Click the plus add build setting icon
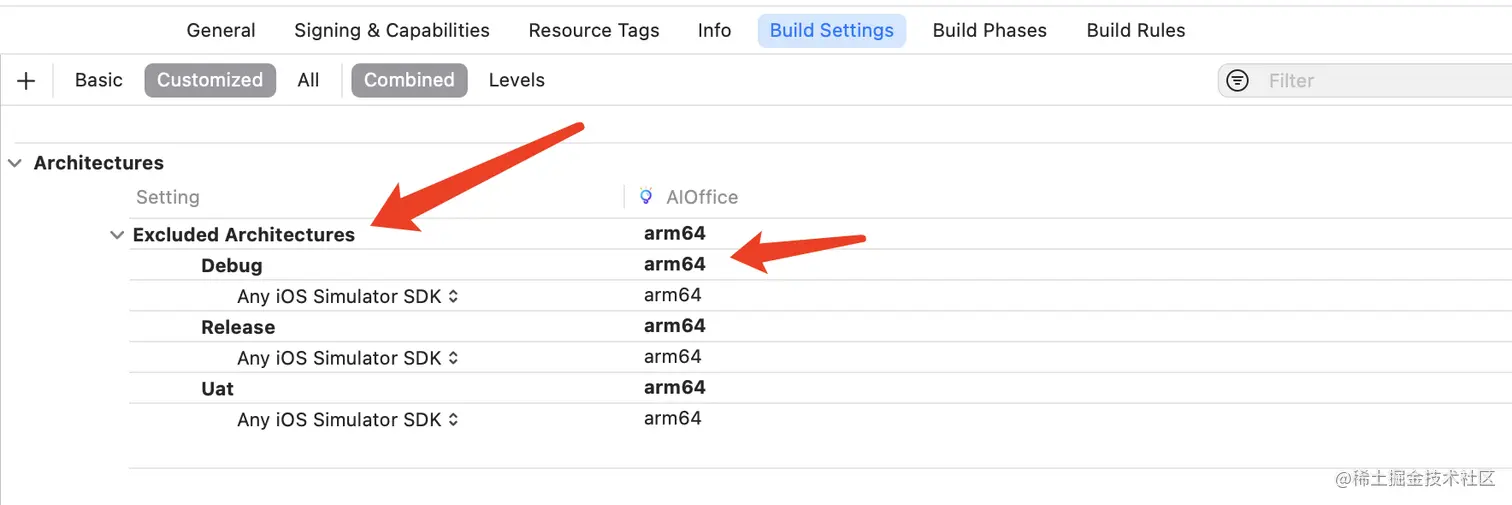 click(x=26, y=81)
